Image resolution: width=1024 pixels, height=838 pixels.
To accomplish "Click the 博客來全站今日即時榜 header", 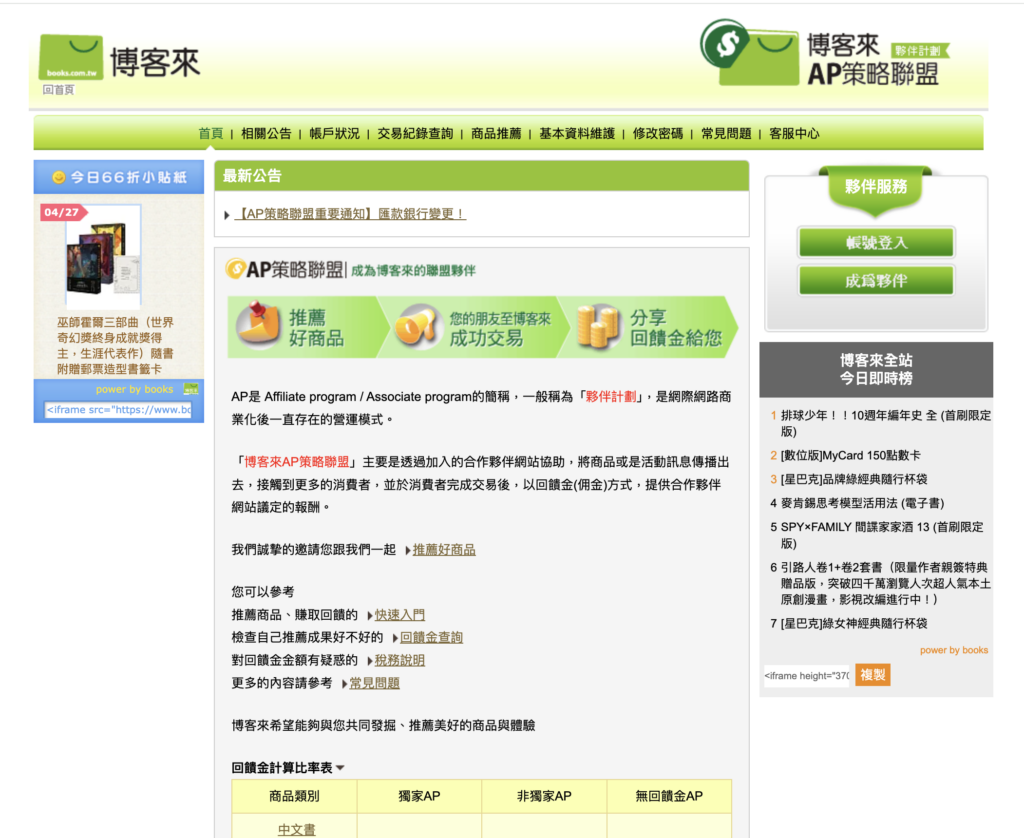I will (x=876, y=369).
